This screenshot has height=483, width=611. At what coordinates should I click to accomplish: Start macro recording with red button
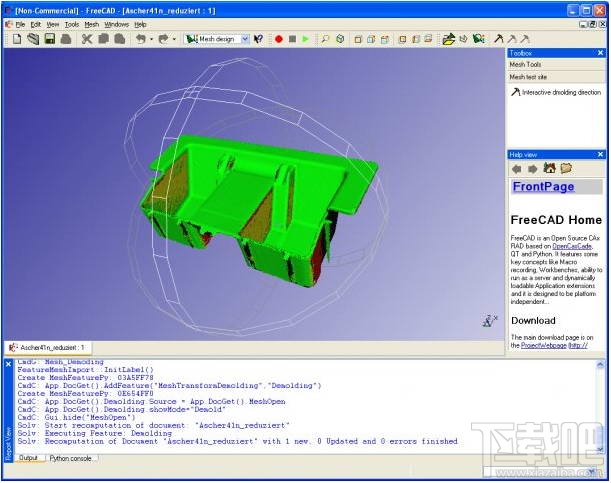279,39
